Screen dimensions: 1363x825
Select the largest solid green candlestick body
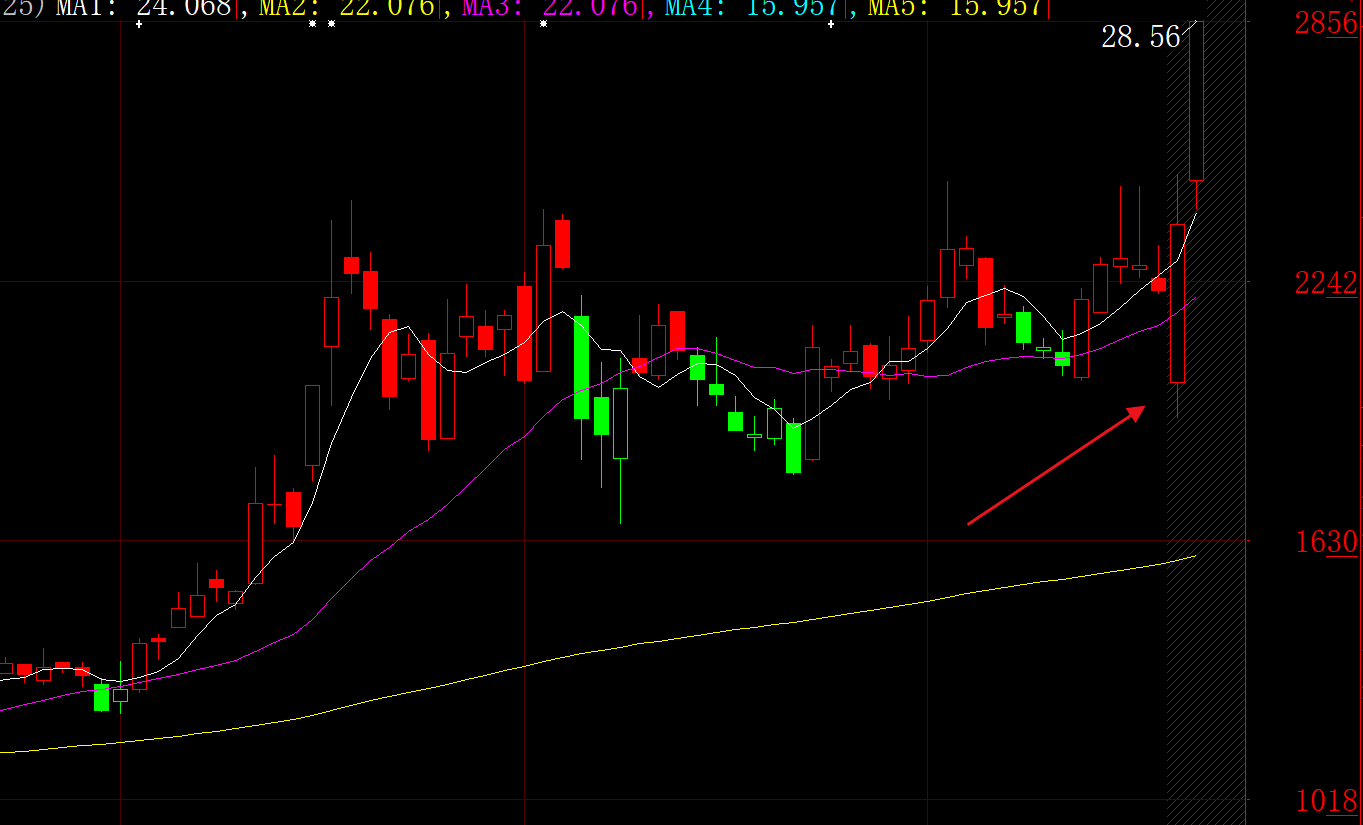click(581, 367)
